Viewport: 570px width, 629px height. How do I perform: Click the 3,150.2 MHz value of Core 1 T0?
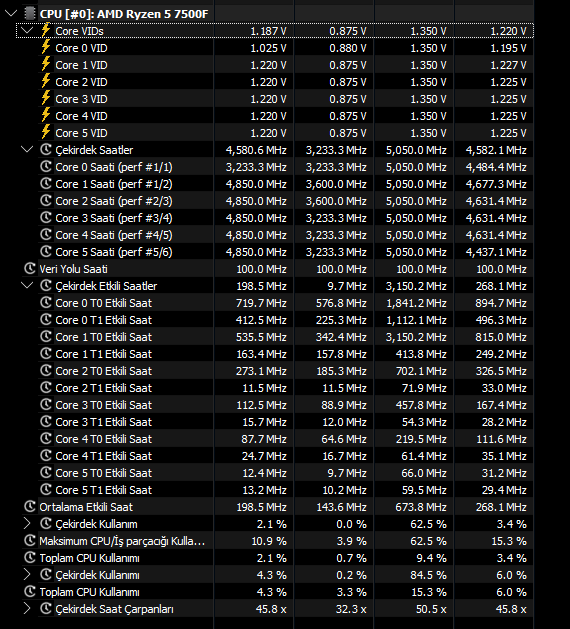click(416, 337)
